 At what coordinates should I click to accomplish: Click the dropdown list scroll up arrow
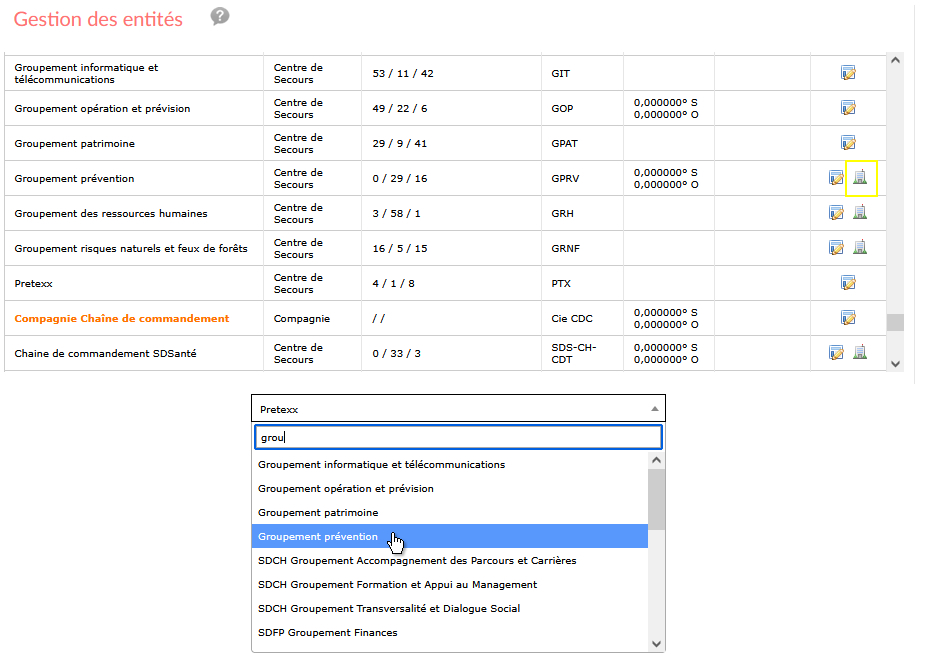(656, 460)
